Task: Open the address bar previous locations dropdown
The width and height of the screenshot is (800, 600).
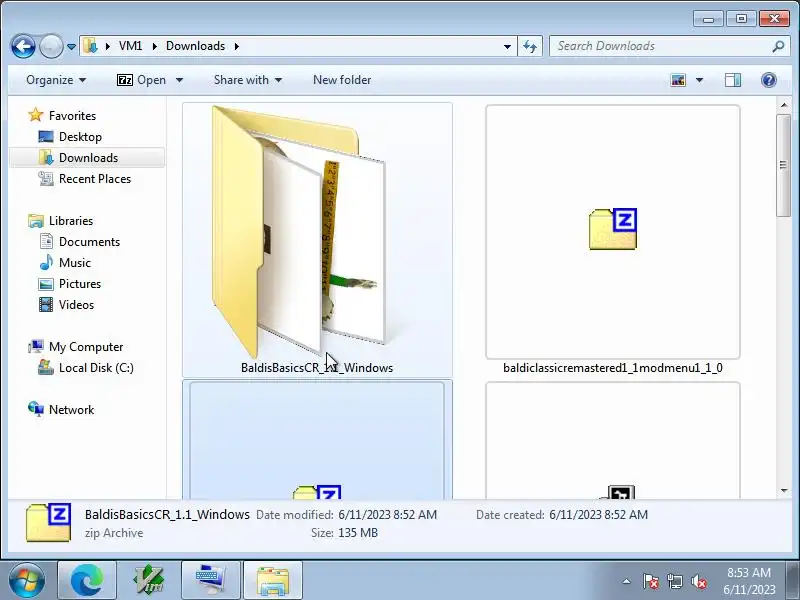Action: point(507,46)
